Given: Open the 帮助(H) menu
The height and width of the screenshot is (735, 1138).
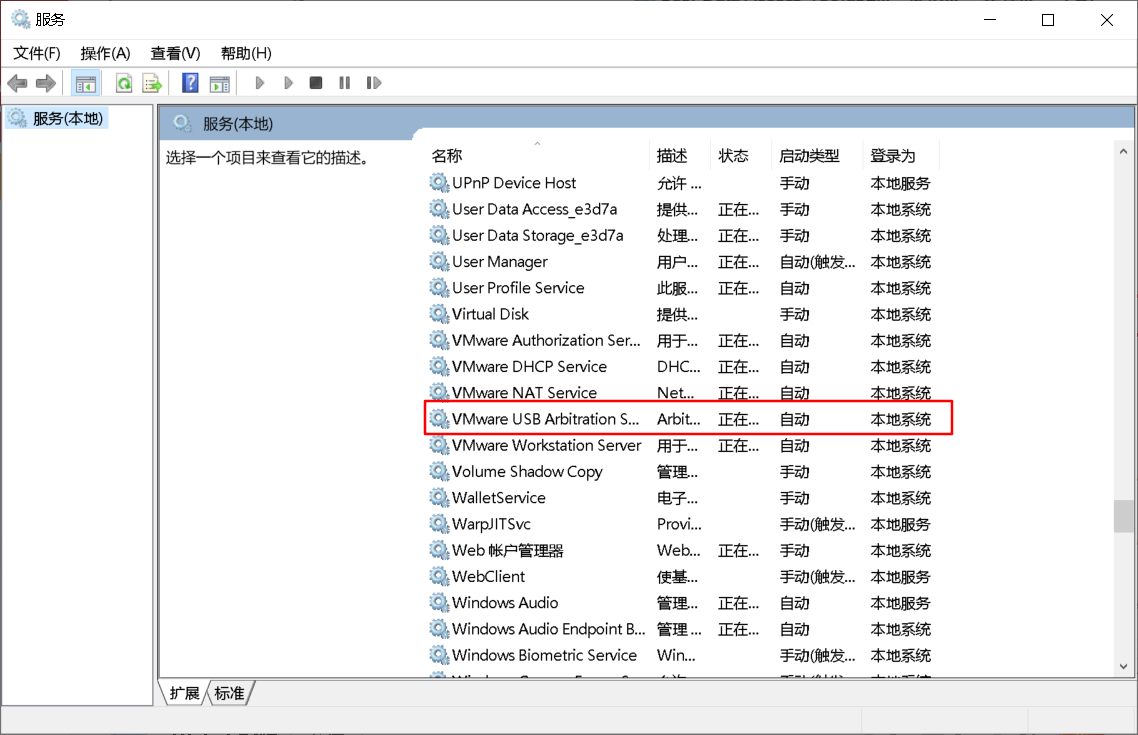Looking at the screenshot, I should click(246, 53).
